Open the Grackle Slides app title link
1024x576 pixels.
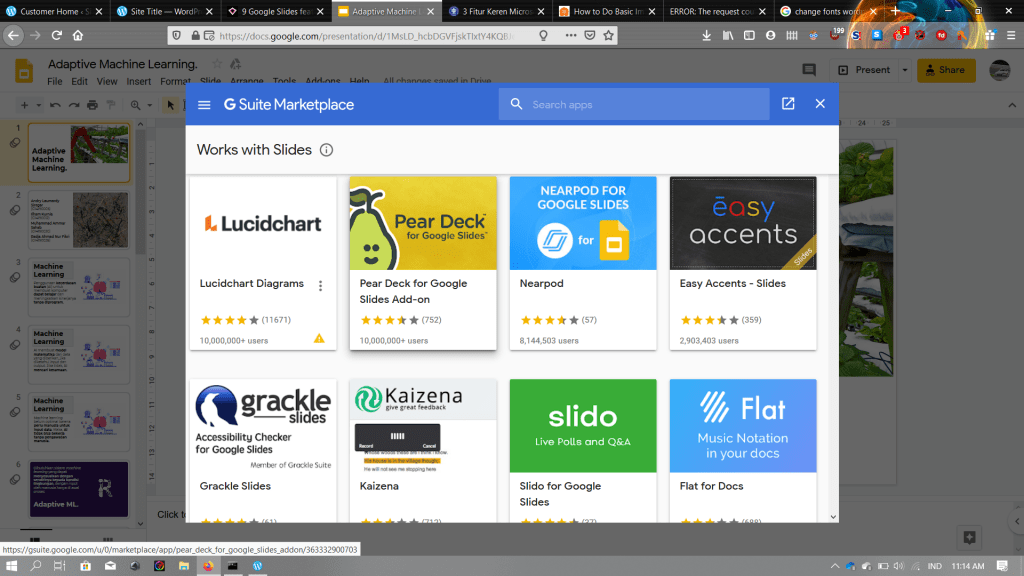point(235,486)
